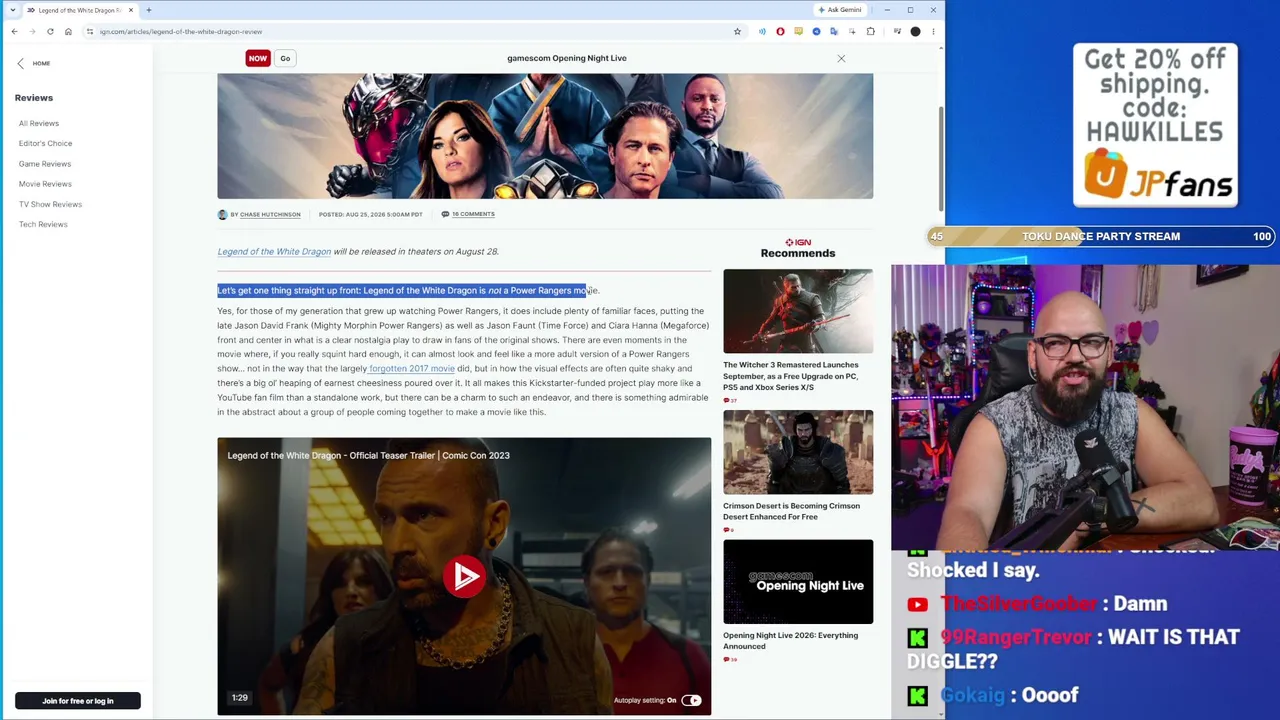
Task: Click the yellow note extension icon
Action: pos(798,31)
